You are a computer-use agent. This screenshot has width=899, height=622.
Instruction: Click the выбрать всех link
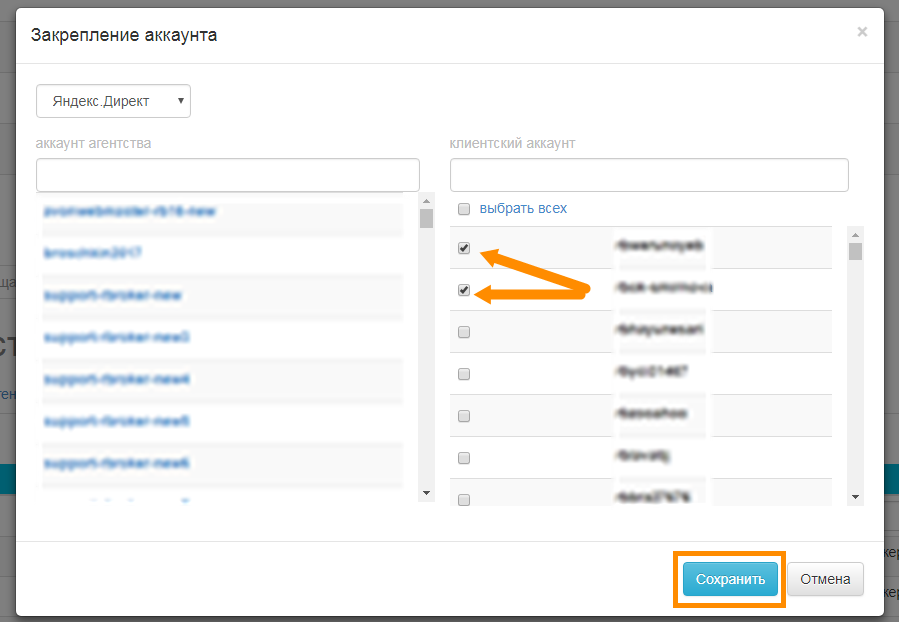523,208
